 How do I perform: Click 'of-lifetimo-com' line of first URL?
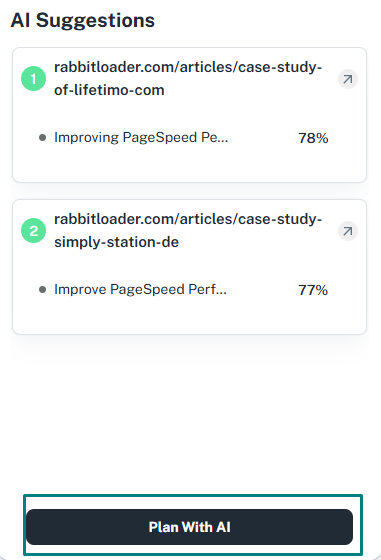click(x=109, y=90)
